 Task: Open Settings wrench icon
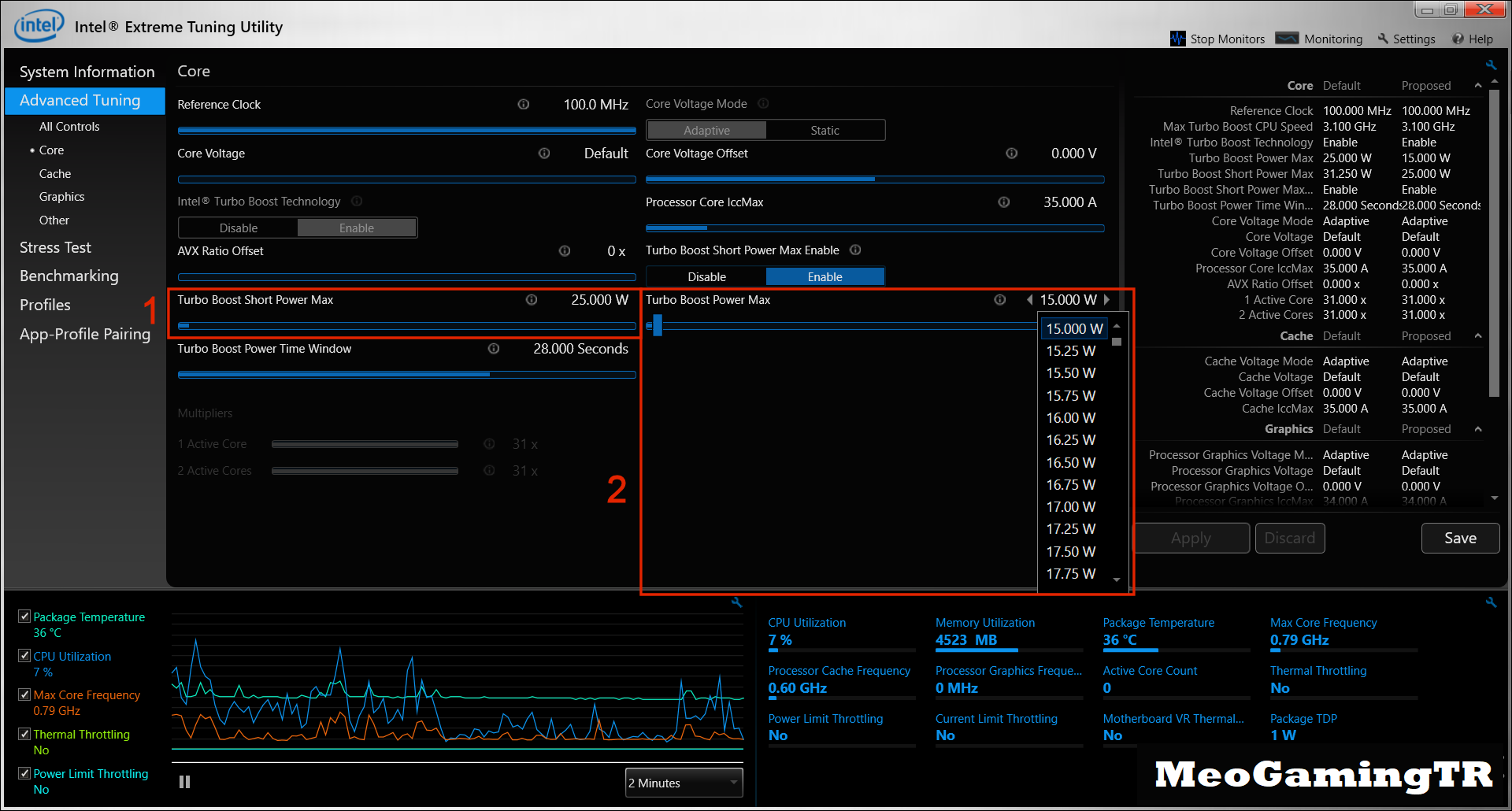(x=1383, y=39)
